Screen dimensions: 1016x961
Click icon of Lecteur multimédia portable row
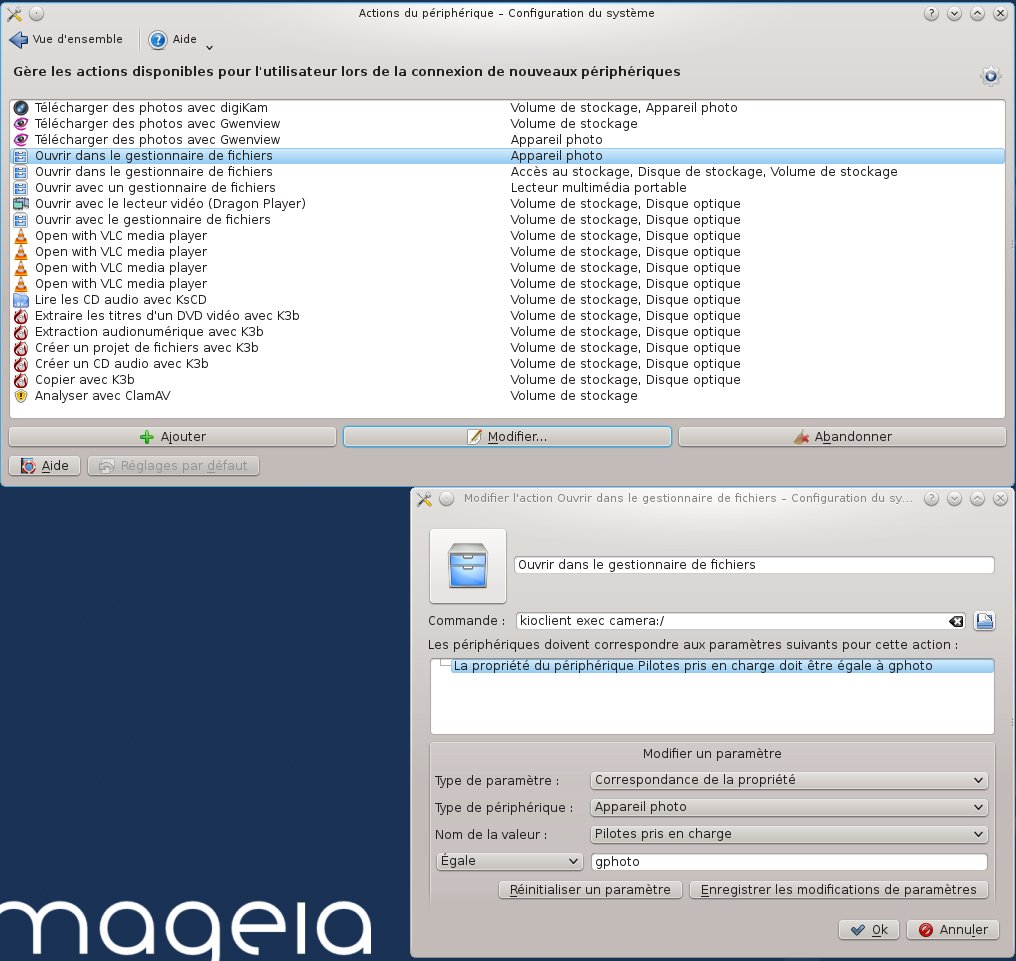pos(21,188)
